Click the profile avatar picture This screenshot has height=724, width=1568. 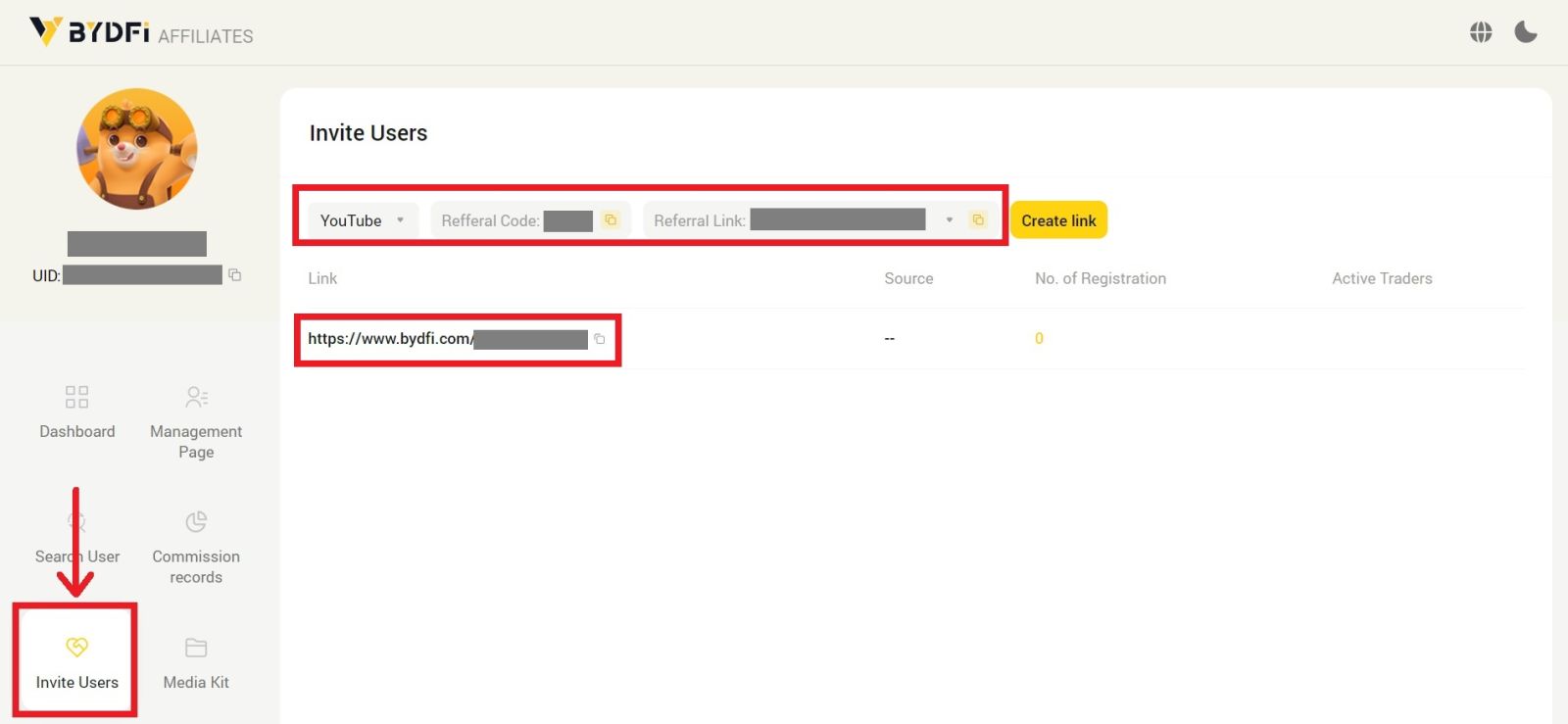point(137,149)
